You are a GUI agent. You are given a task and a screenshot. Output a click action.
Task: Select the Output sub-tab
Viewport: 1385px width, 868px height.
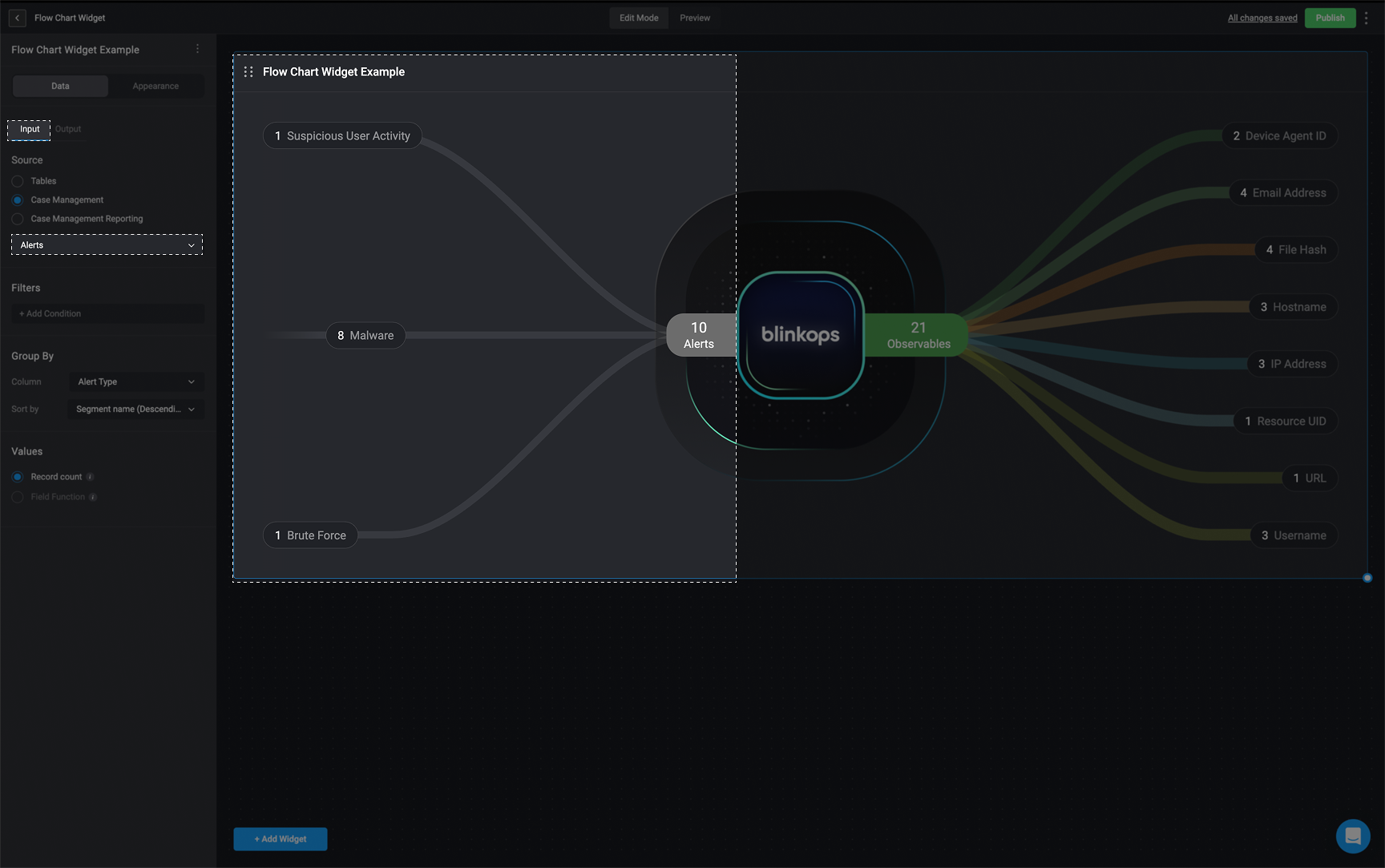[x=68, y=129]
